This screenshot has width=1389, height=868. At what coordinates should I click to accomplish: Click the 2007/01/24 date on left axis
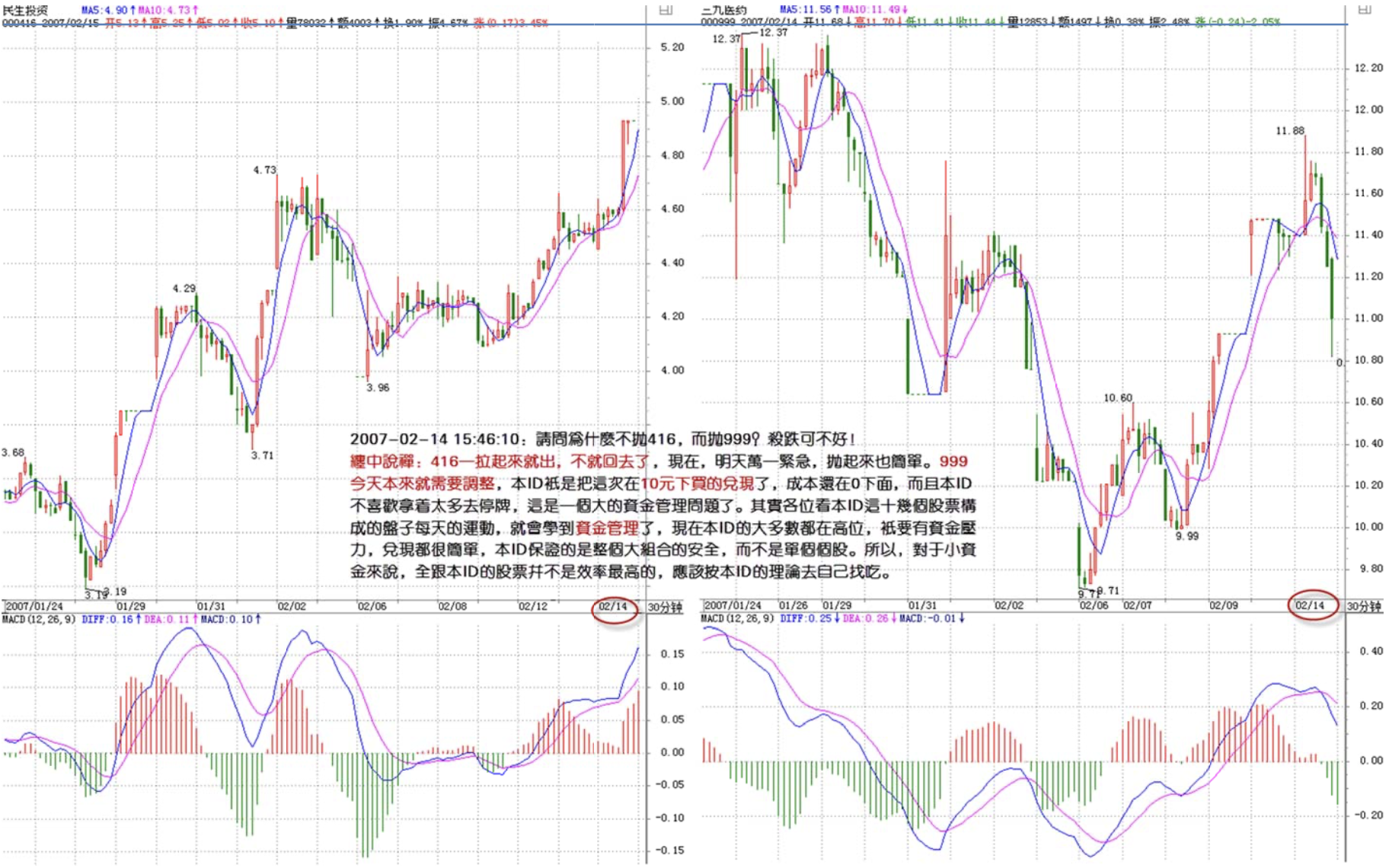click(34, 606)
